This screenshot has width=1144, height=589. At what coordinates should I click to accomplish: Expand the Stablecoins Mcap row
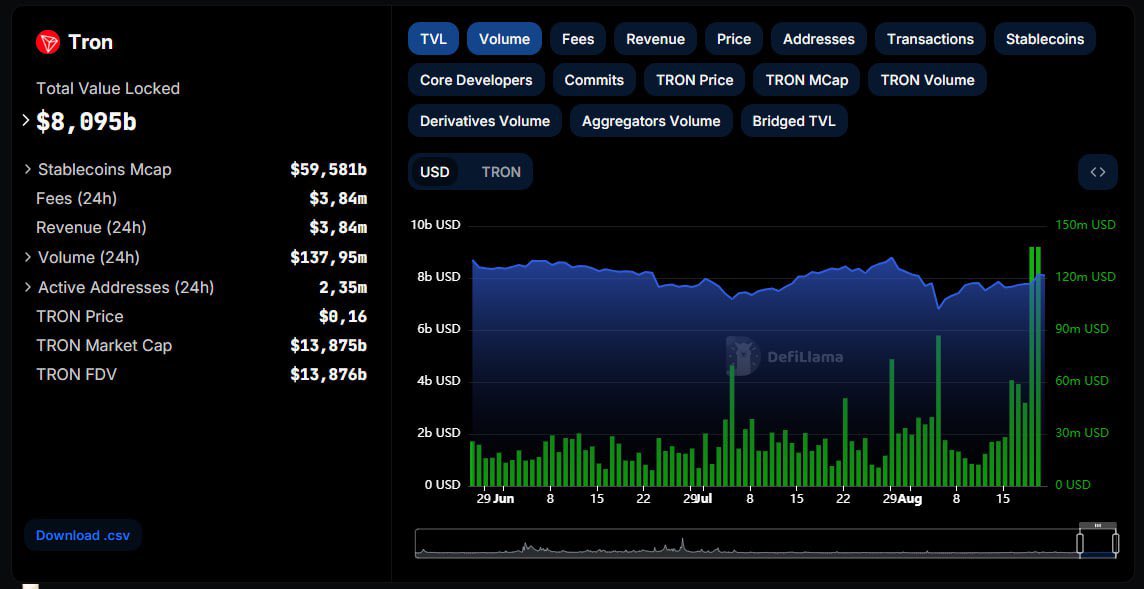tap(28, 169)
